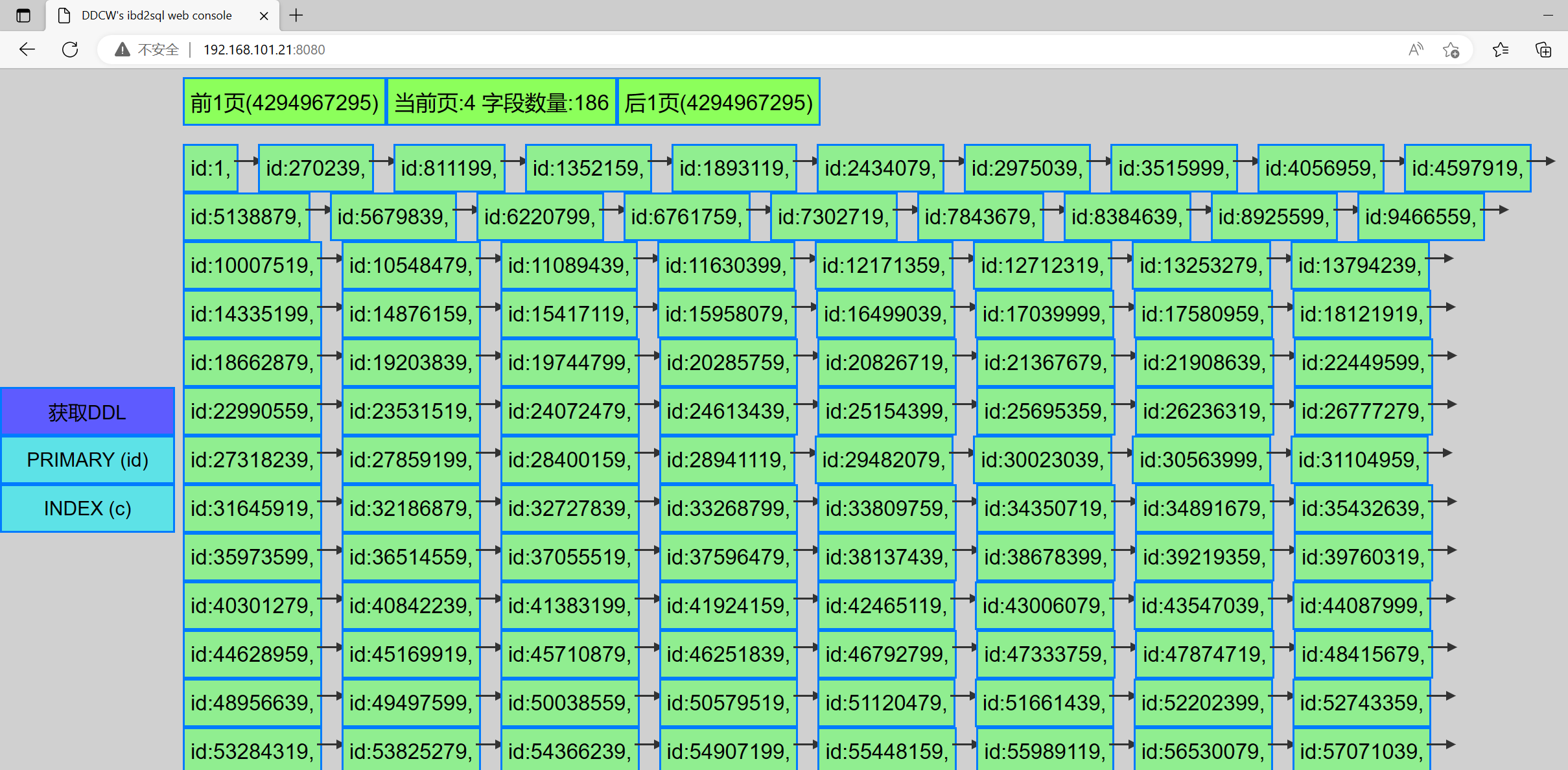Select the PRIMARY (id) index
This screenshot has width=1568, height=770.
pos(88,460)
